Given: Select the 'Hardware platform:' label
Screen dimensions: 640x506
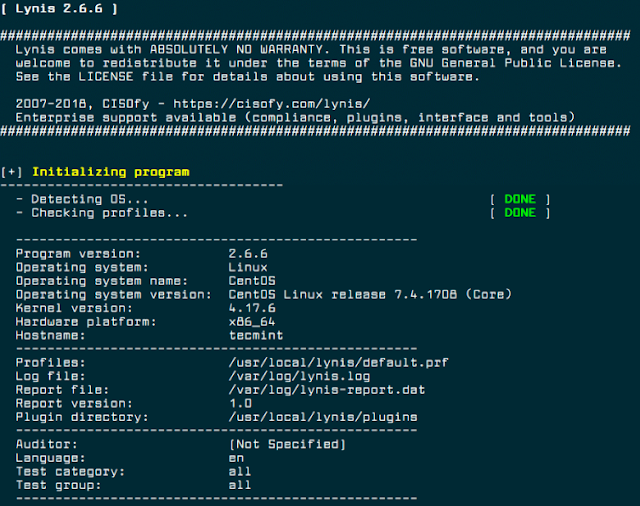Looking at the screenshot, I should 86,322.
